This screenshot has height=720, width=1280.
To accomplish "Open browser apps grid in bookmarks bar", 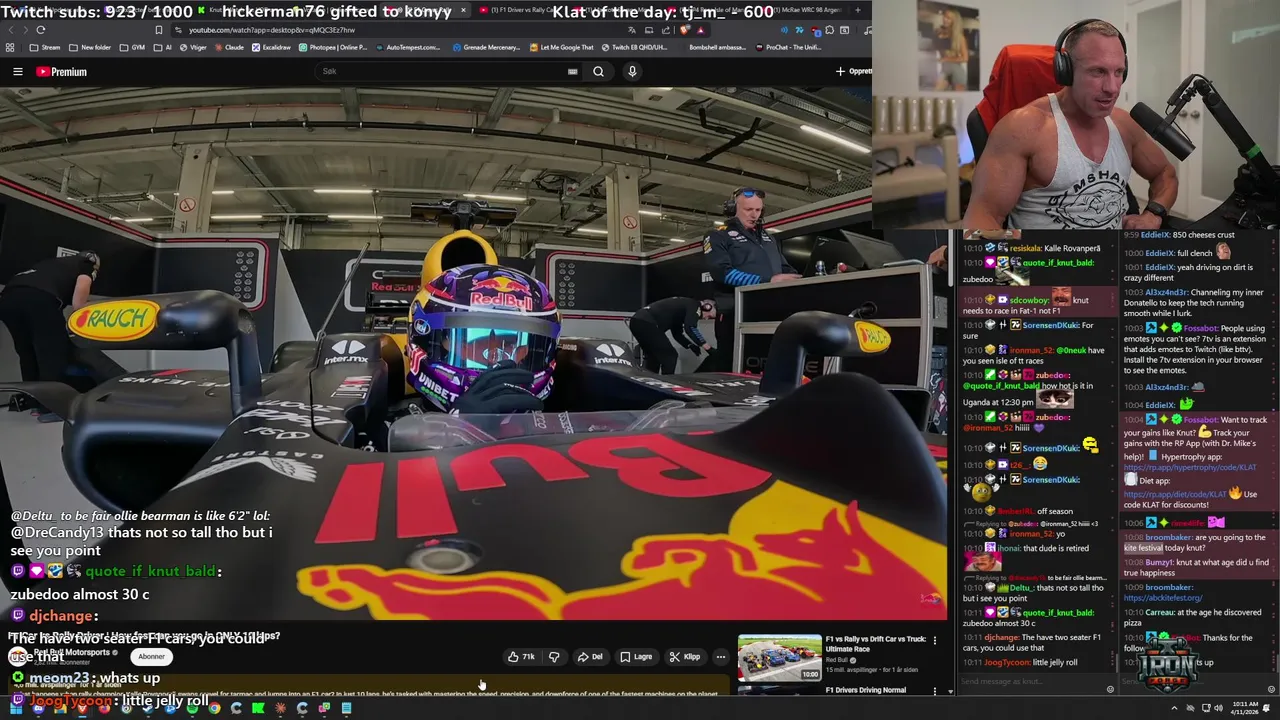I will pyautogui.click(x=10, y=47).
